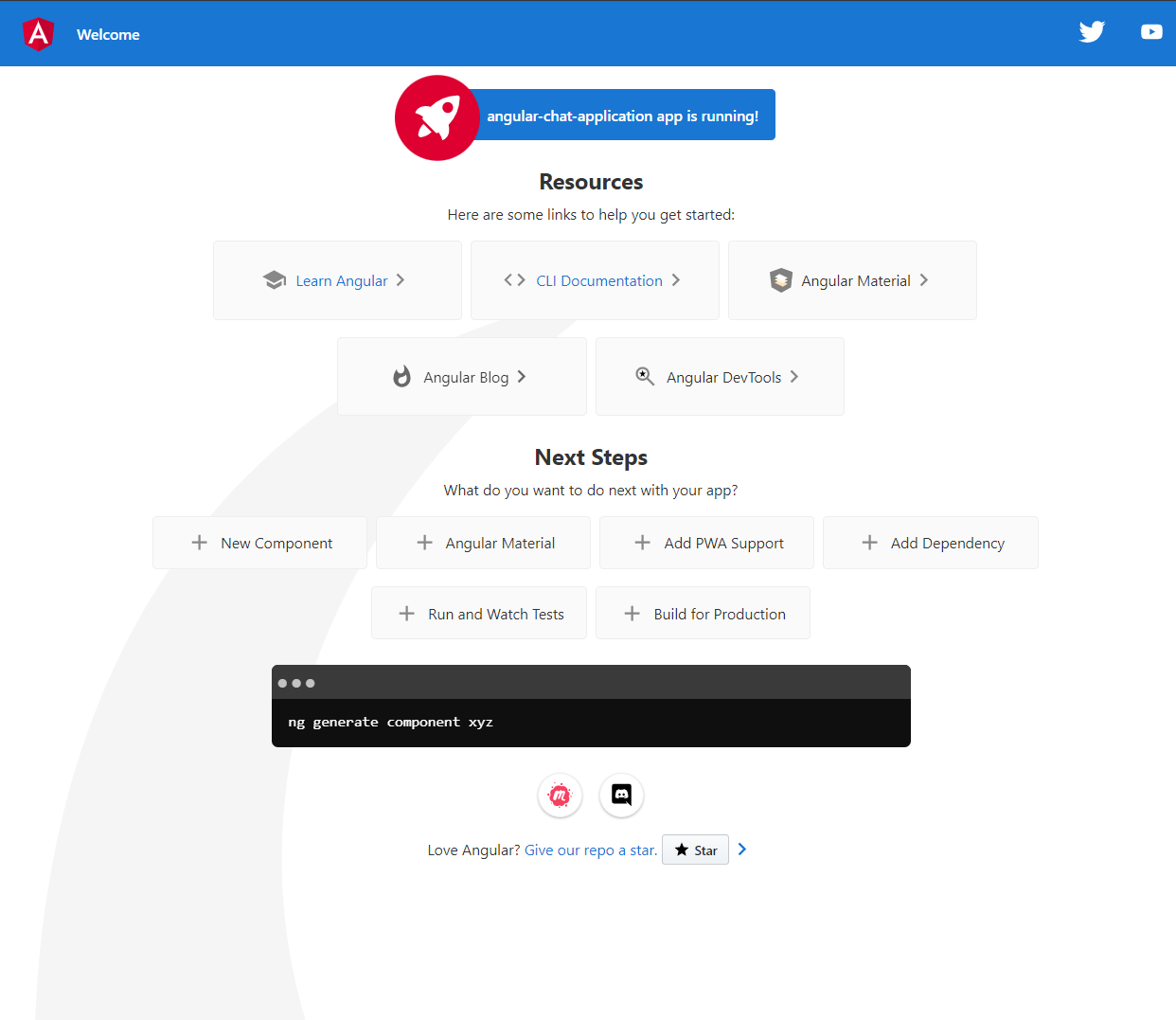Open the YouTube icon in header

coord(1151,32)
